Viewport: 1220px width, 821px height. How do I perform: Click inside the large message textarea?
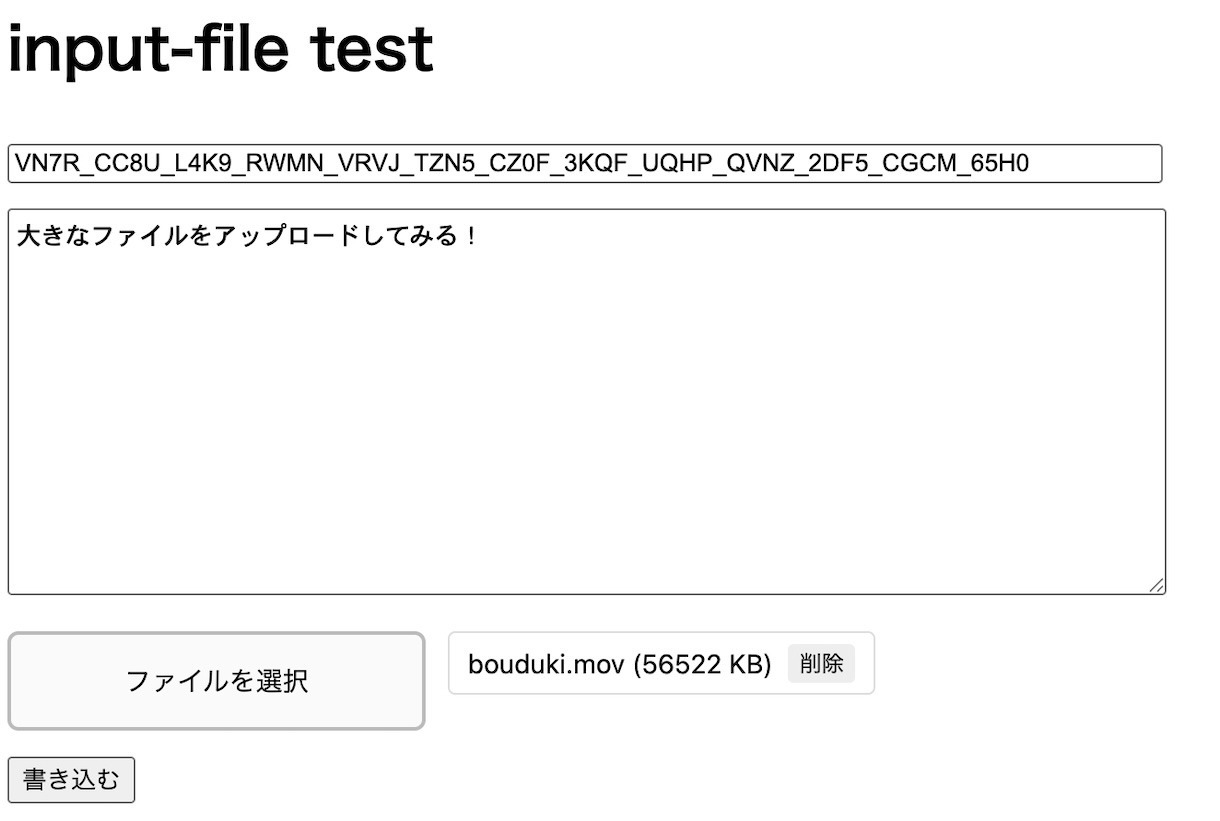coord(586,402)
